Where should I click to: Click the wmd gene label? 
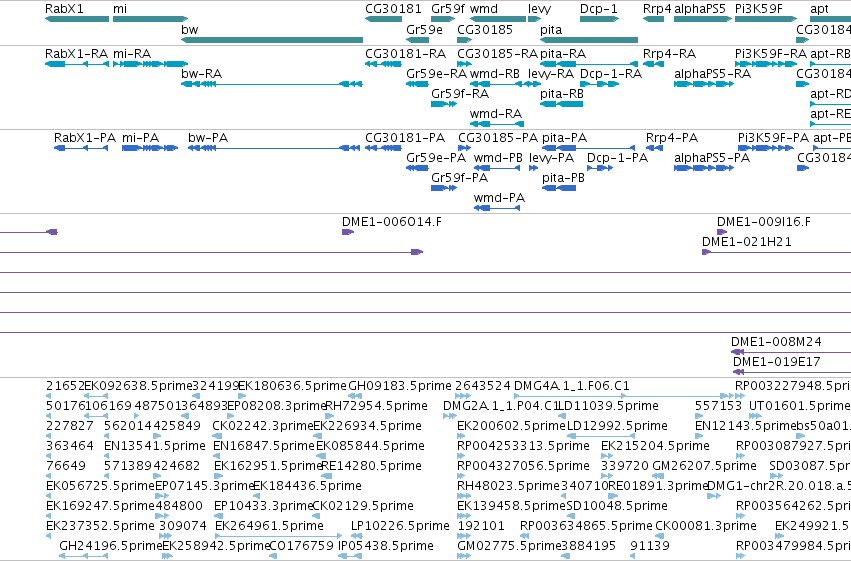tap(484, 9)
